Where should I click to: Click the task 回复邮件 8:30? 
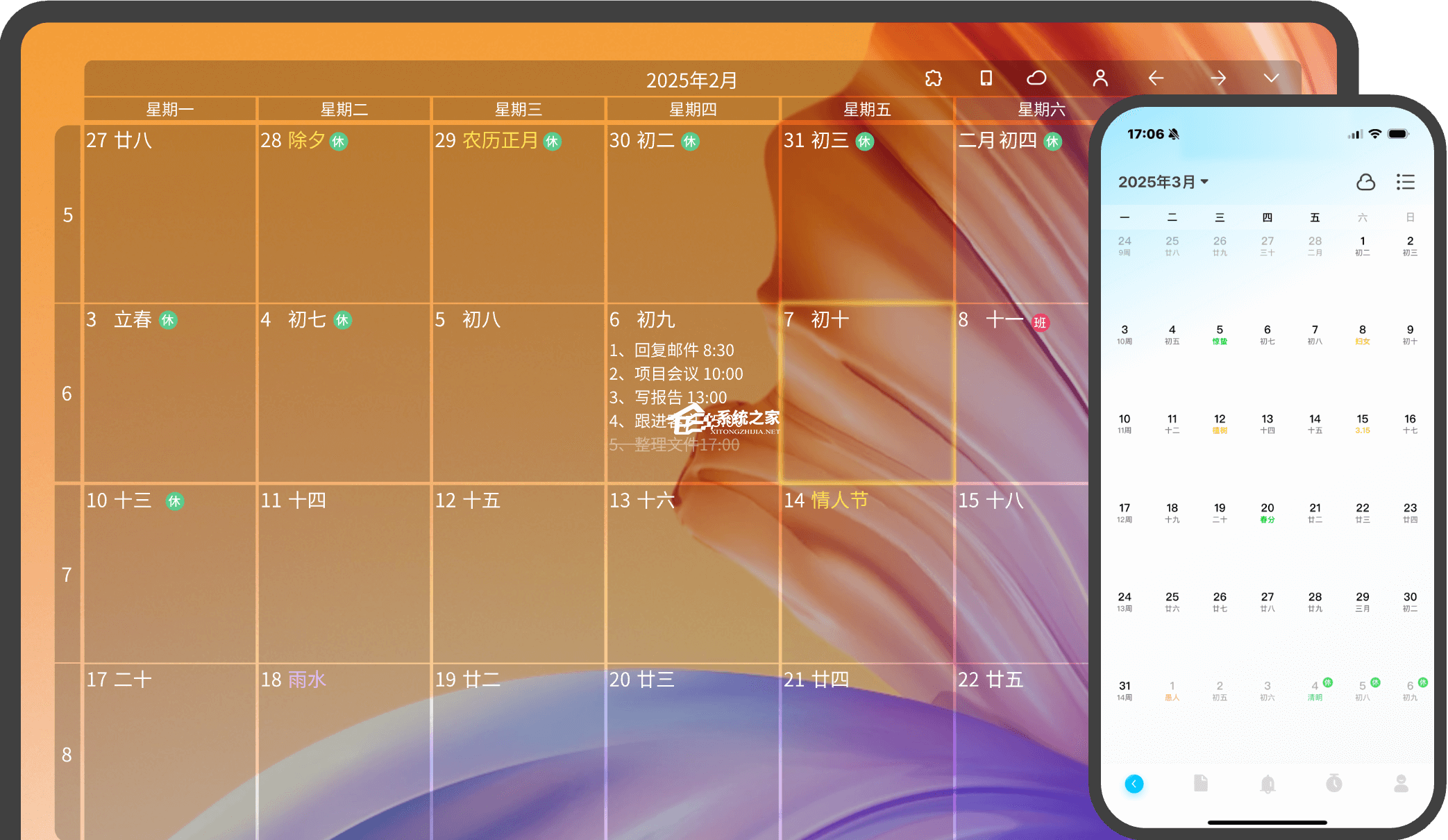click(672, 350)
